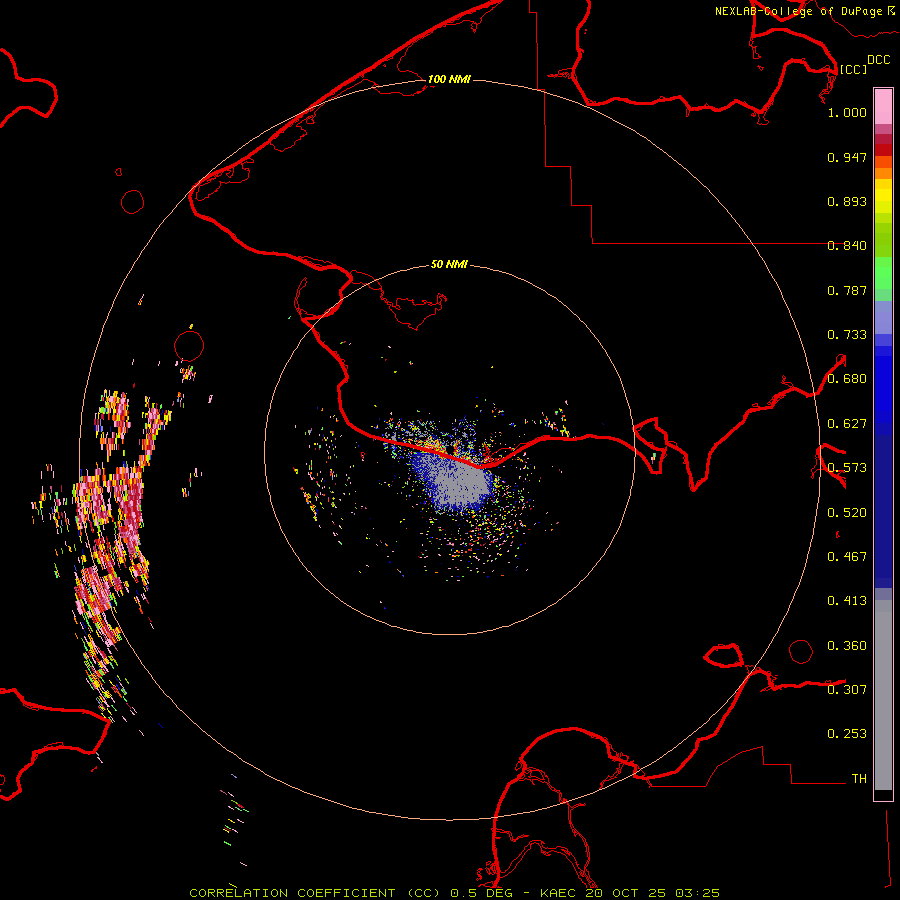The image size is (900, 900).
Task: Click the 100 NMI range ring label
Action: (x=449, y=79)
